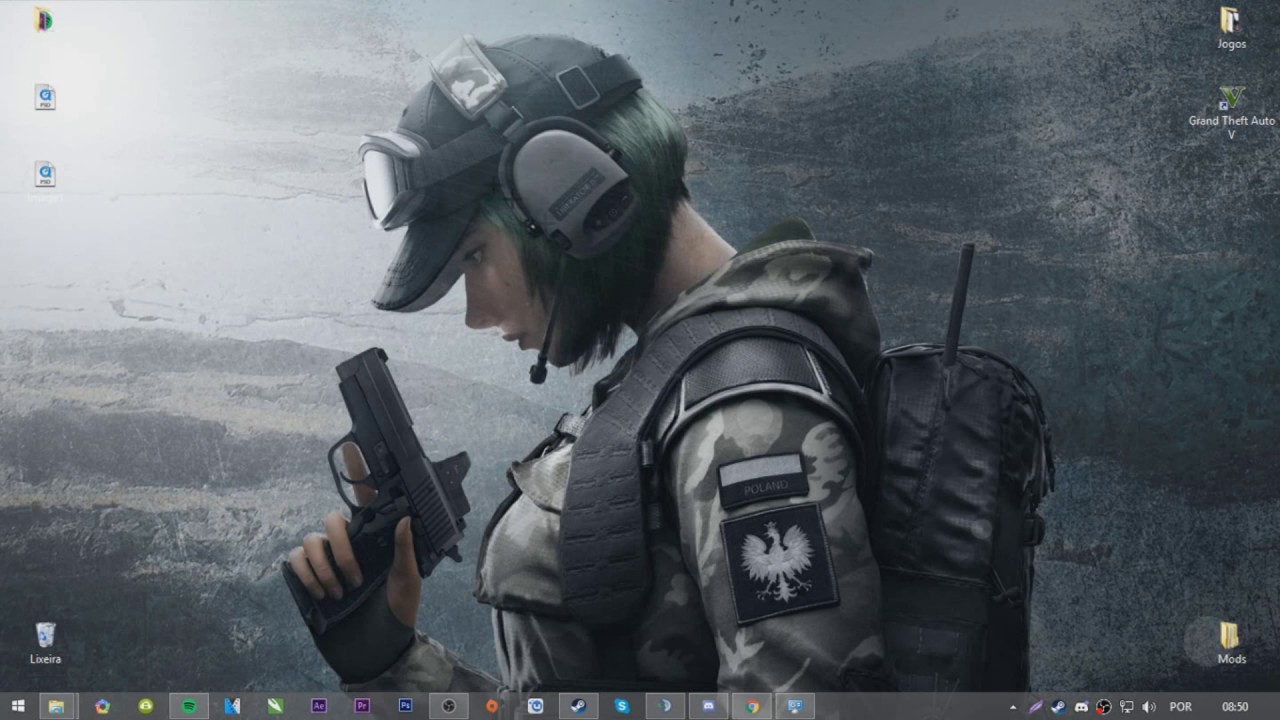1280x720 pixels.
Task: Open Adobe Premiere Pro from taskbar
Action: click(362, 706)
